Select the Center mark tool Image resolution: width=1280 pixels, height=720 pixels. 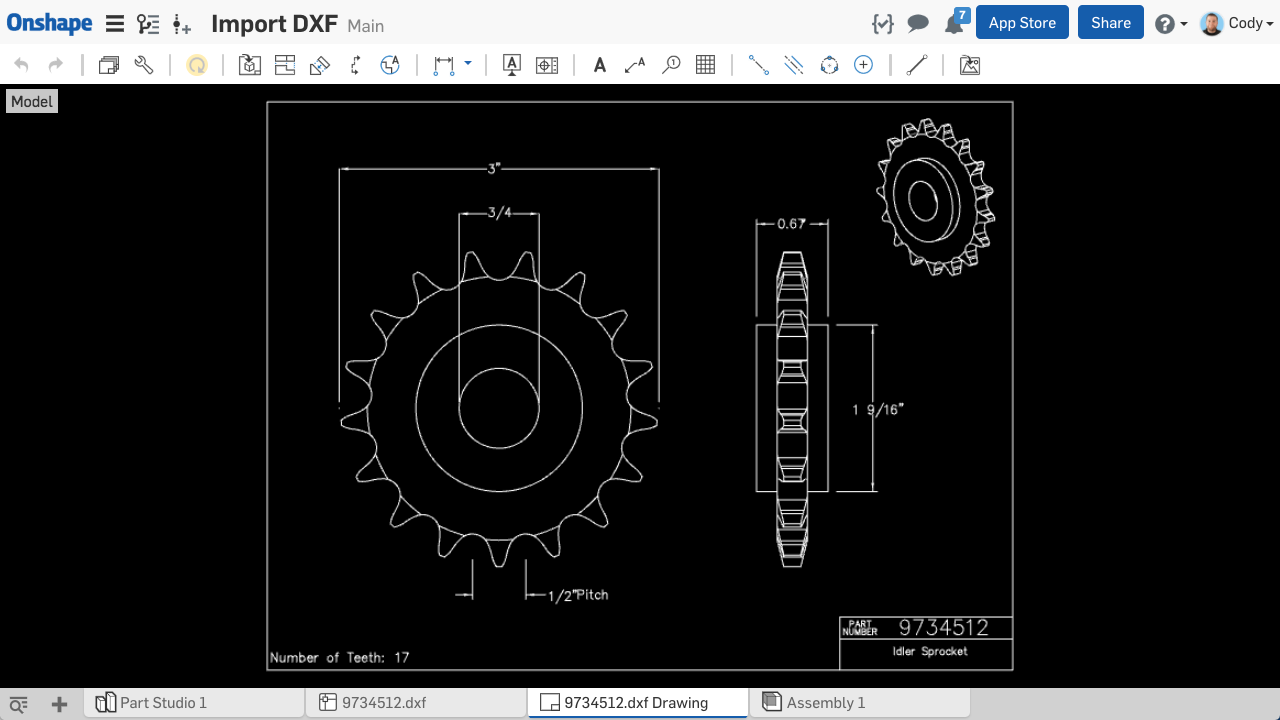[x=862, y=64]
